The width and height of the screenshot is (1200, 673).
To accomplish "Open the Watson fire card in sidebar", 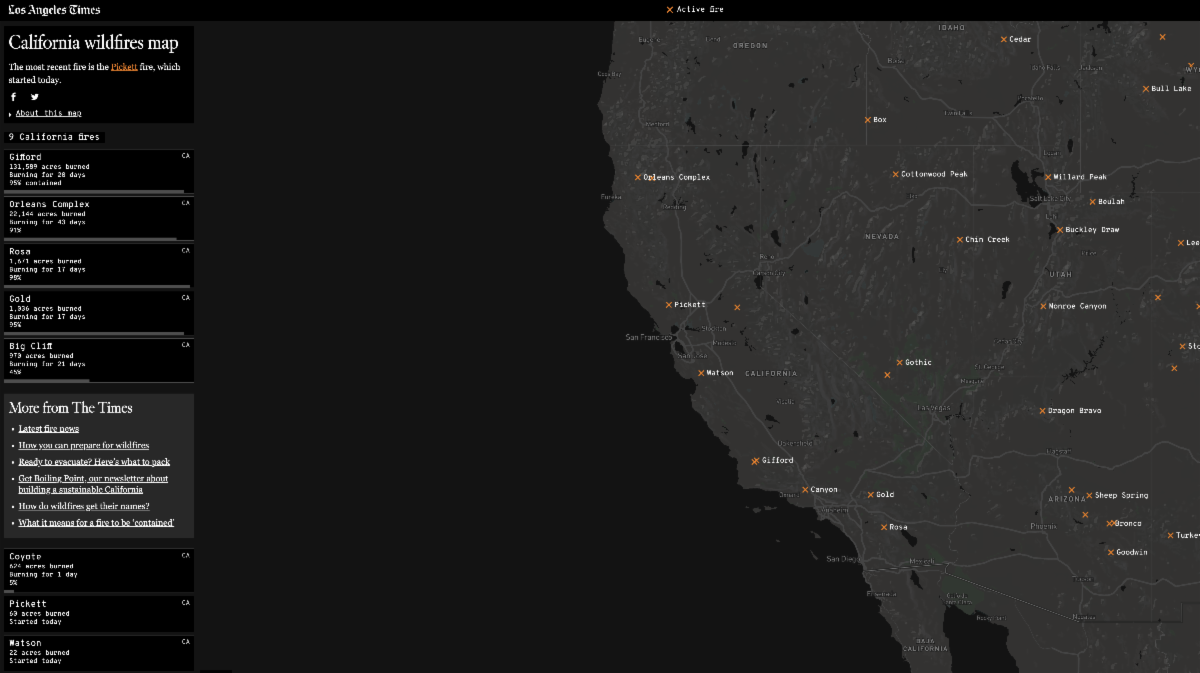I will 97,653.
